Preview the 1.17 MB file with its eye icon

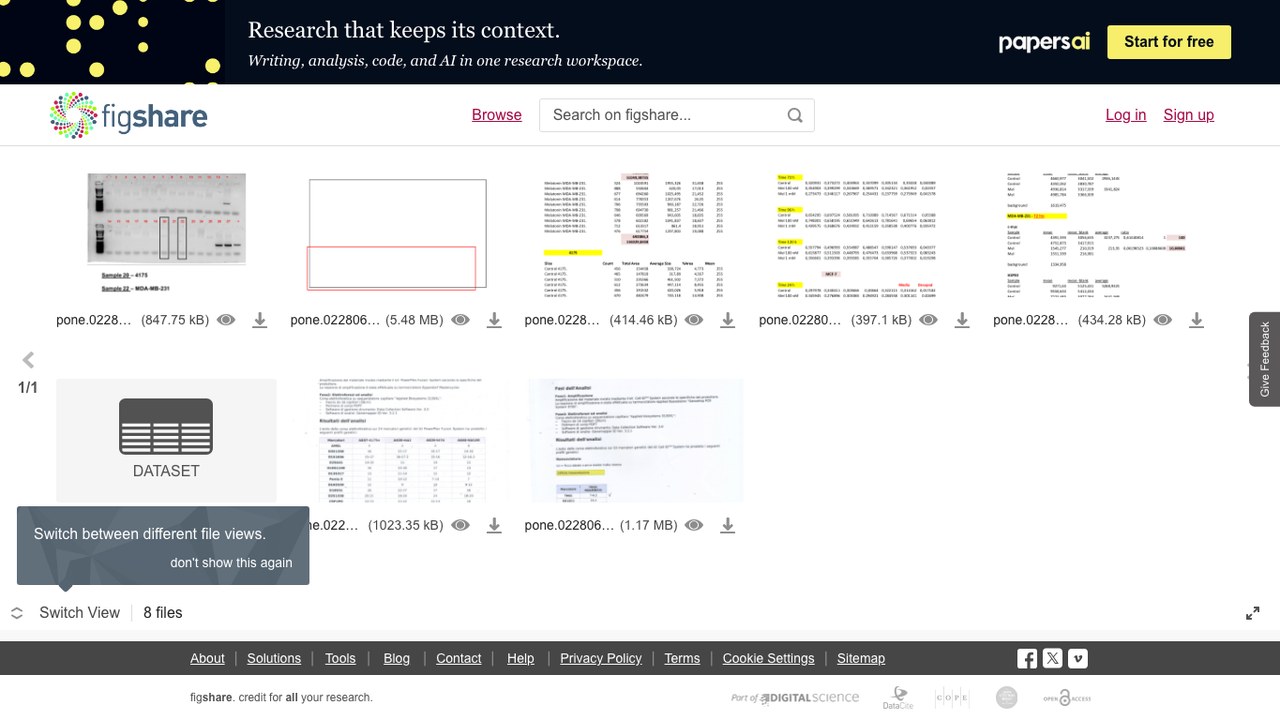click(694, 525)
